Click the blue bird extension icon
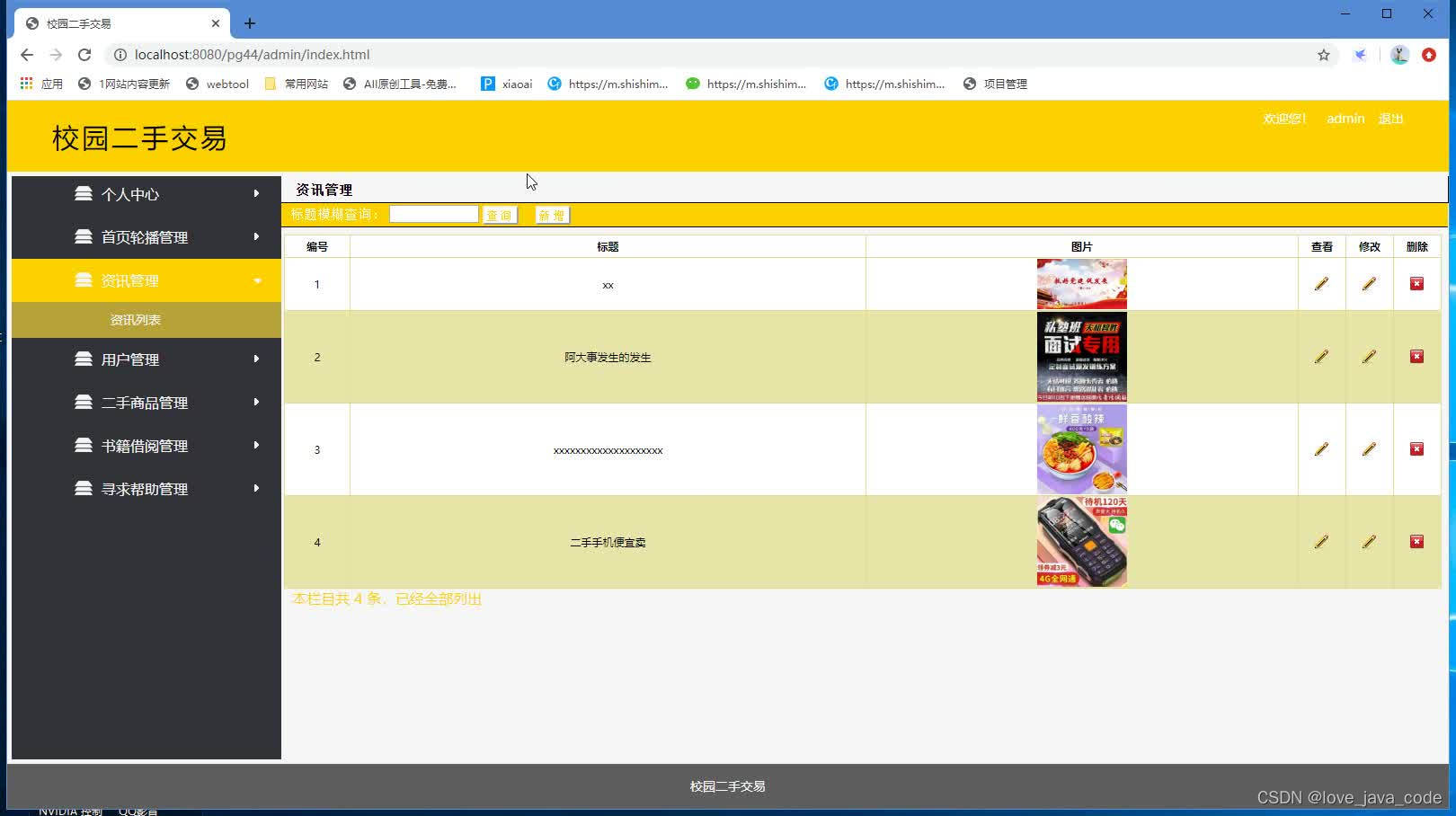This screenshot has width=1456, height=816. click(x=1361, y=55)
